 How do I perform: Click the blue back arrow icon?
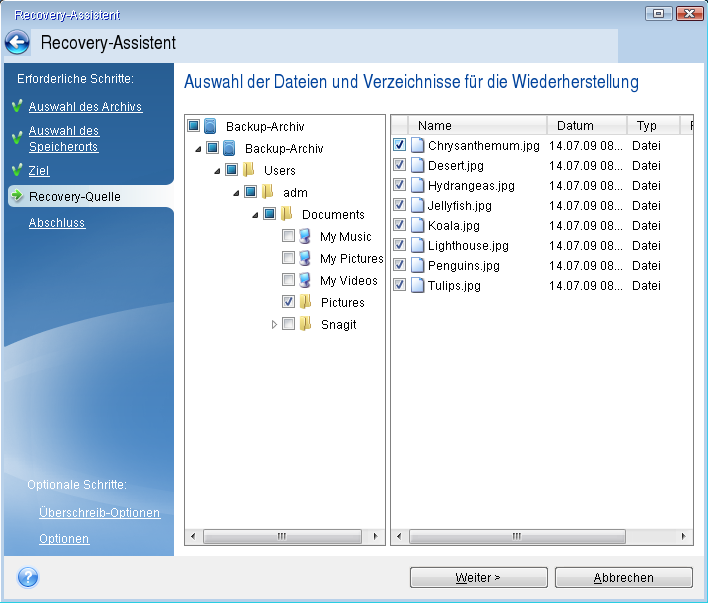[17, 43]
